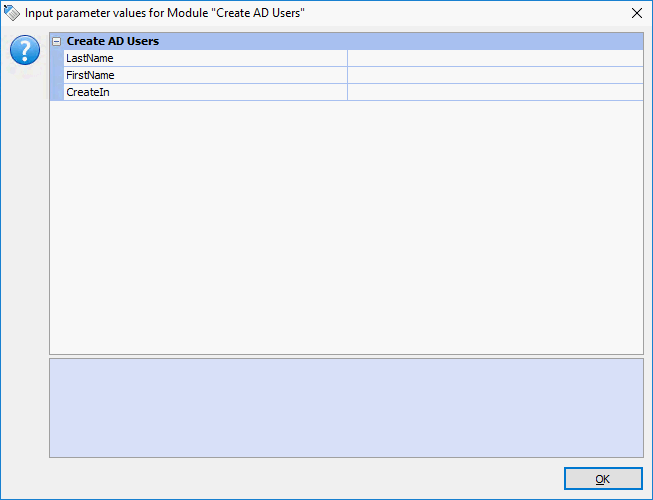Click the FirstName value field
Image resolution: width=653 pixels, height=500 pixels.
(494, 75)
